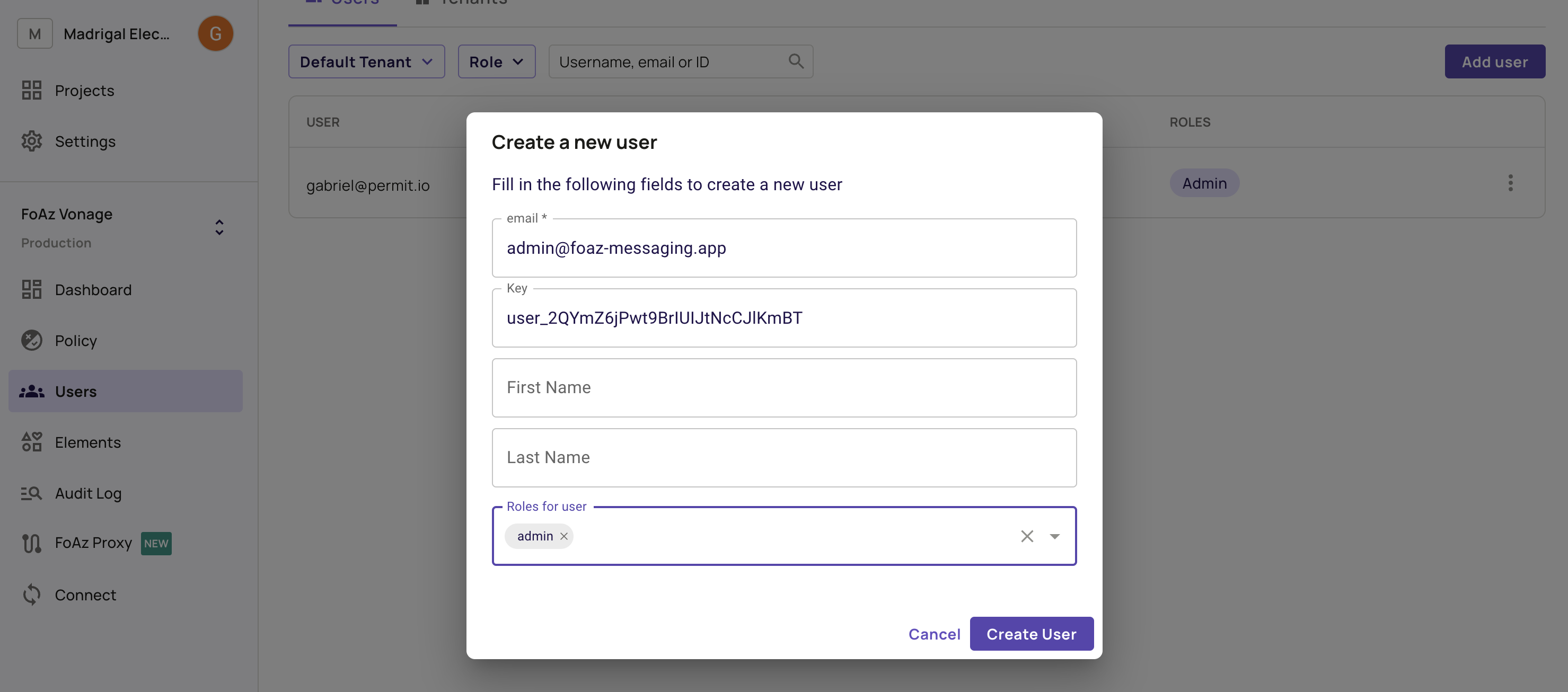The height and width of the screenshot is (692, 1568).
Task: Open the Connect section
Action: (85, 595)
